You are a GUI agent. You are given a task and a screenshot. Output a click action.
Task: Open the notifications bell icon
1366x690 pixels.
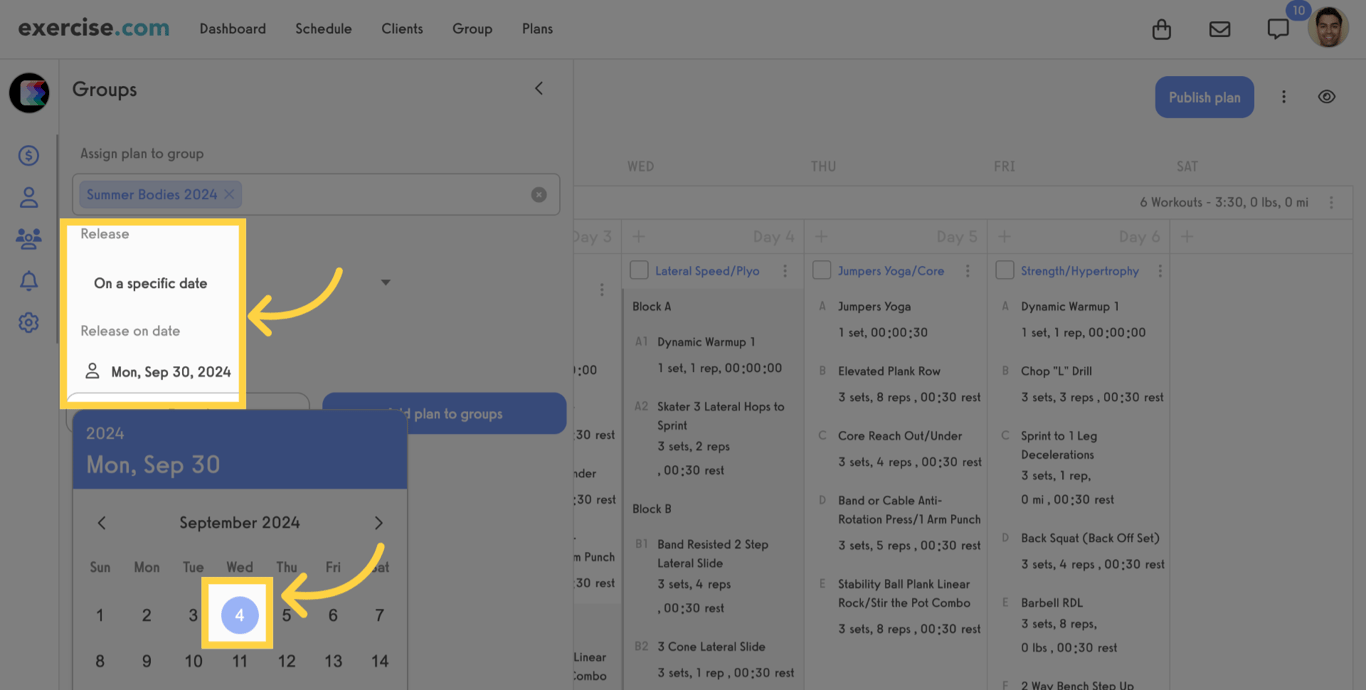pos(28,280)
